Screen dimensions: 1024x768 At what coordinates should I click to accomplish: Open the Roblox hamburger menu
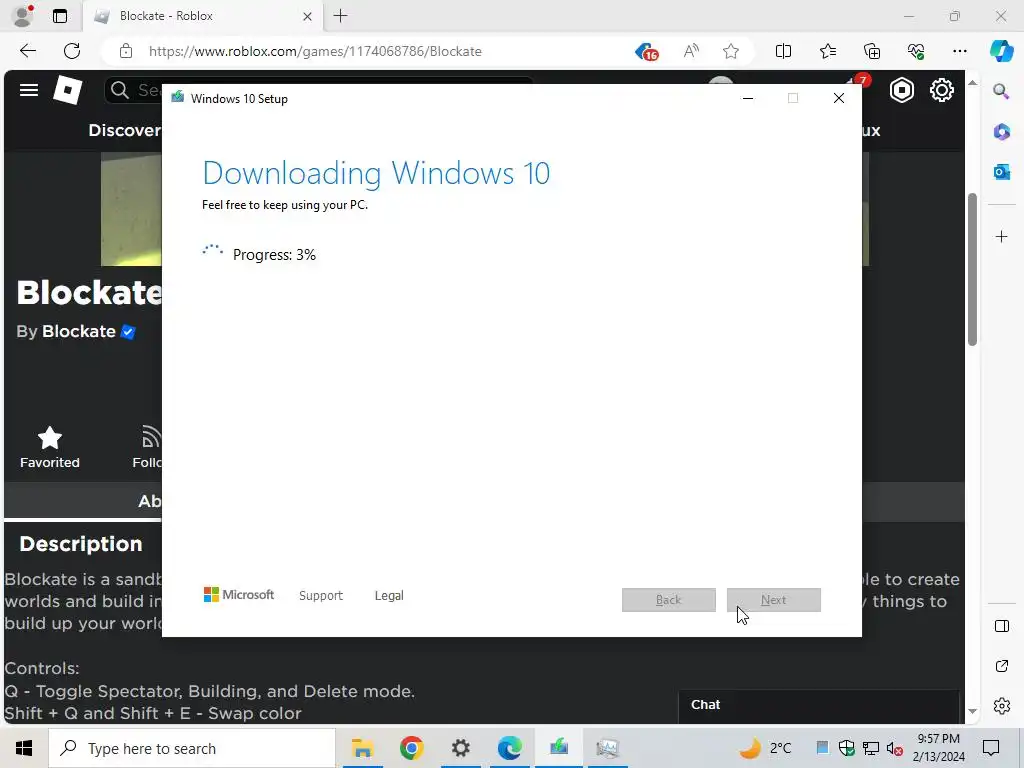pyautogui.click(x=29, y=90)
